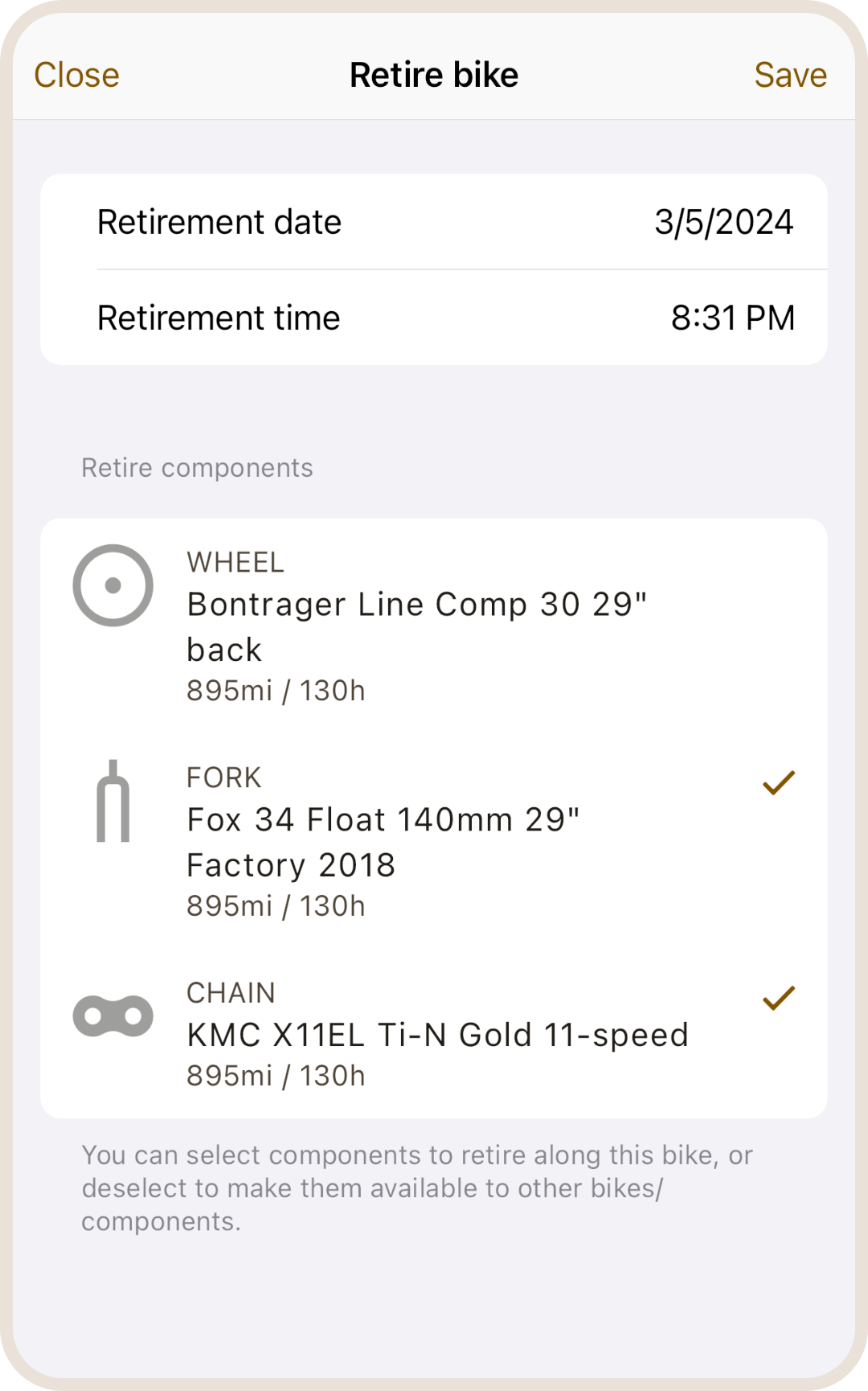Uncheck the KMC chain checkmark
868x1391 pixels.
[778, 998]
